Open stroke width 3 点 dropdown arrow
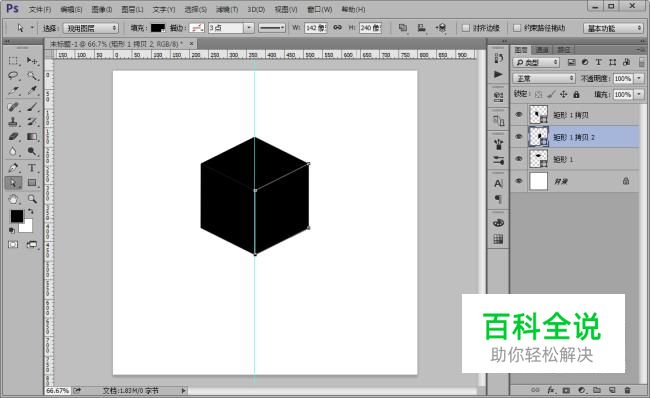 click(x=248, y=28)
